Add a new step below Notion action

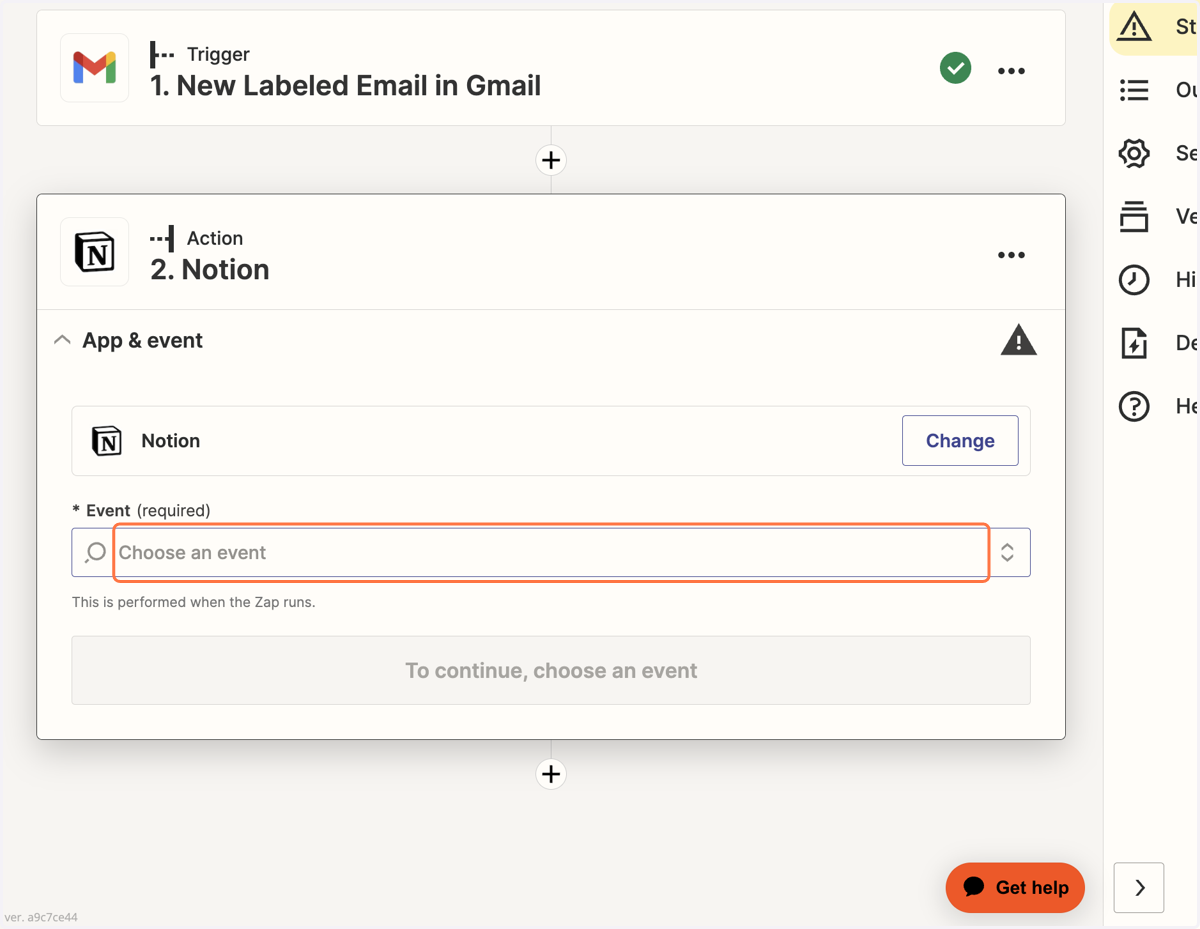(x=551, y=774)
